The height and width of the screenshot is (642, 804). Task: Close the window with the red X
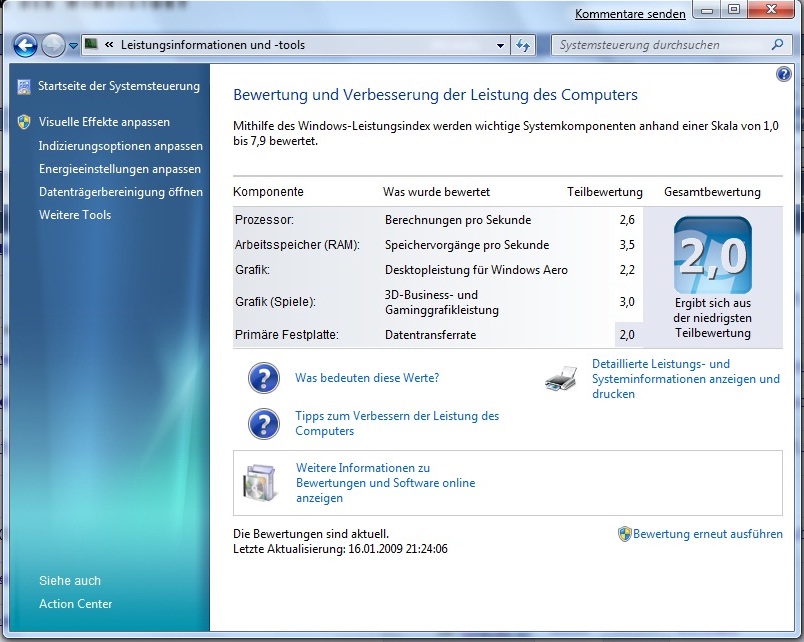coord(771,10)
